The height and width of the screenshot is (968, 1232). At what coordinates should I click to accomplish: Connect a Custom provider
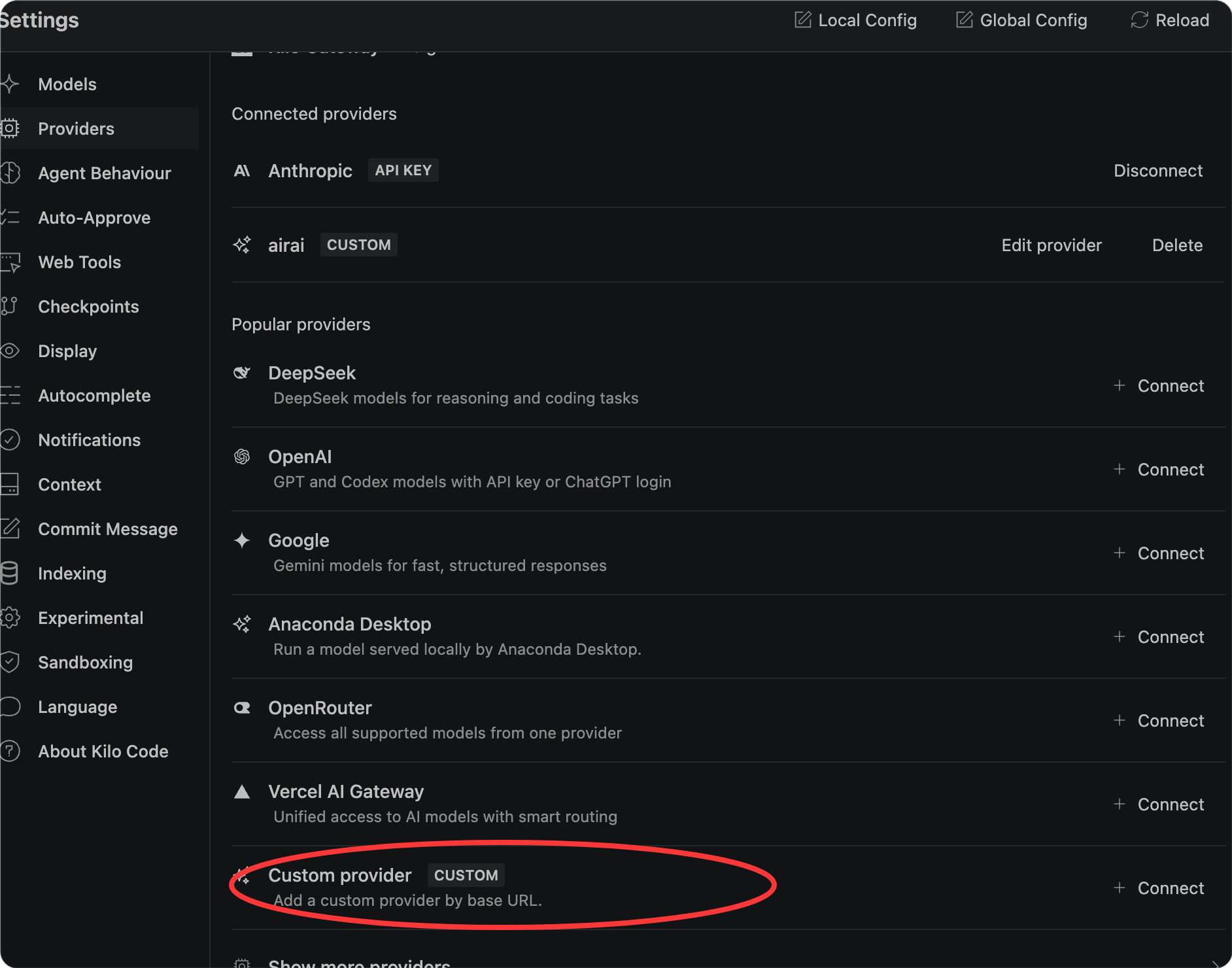[1159, 888]
